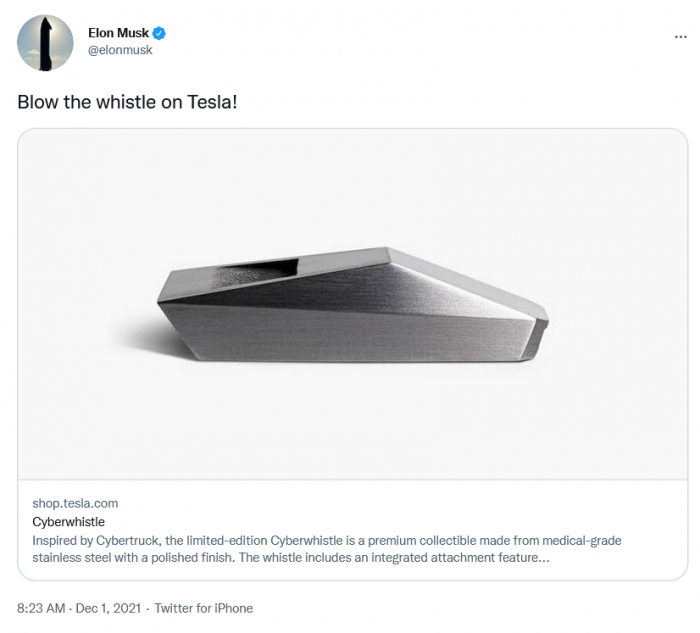Visit the shop.tesla.com domain link
Viewport: 700px width, 633px height.
pos(75,503)
